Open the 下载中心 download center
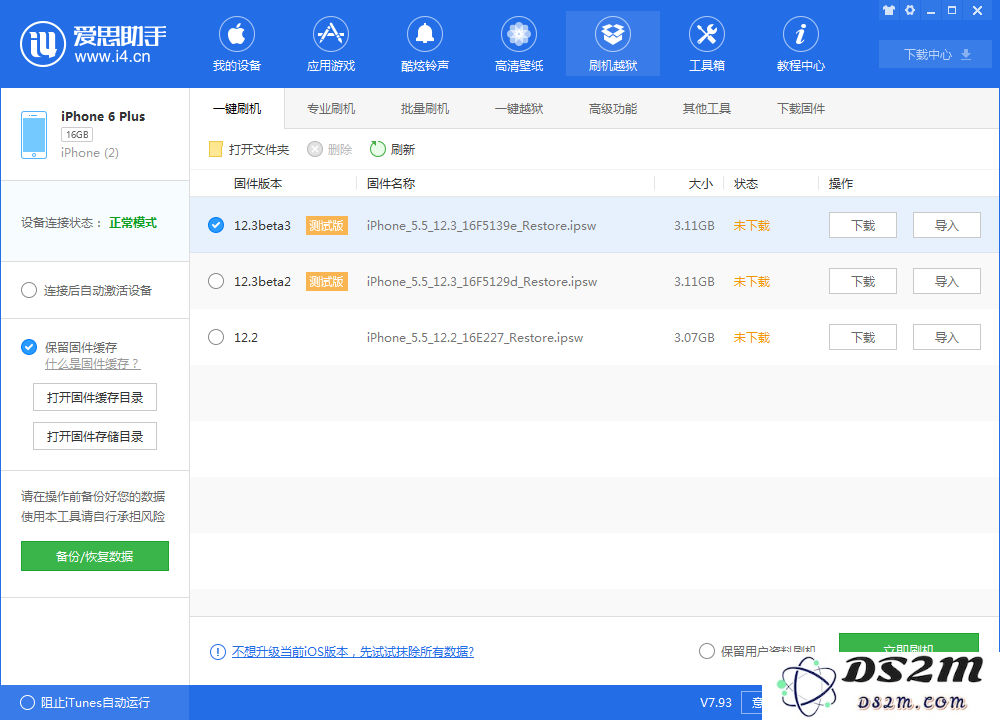Viewport: 1000px width, 720px height. coord(935,54)
